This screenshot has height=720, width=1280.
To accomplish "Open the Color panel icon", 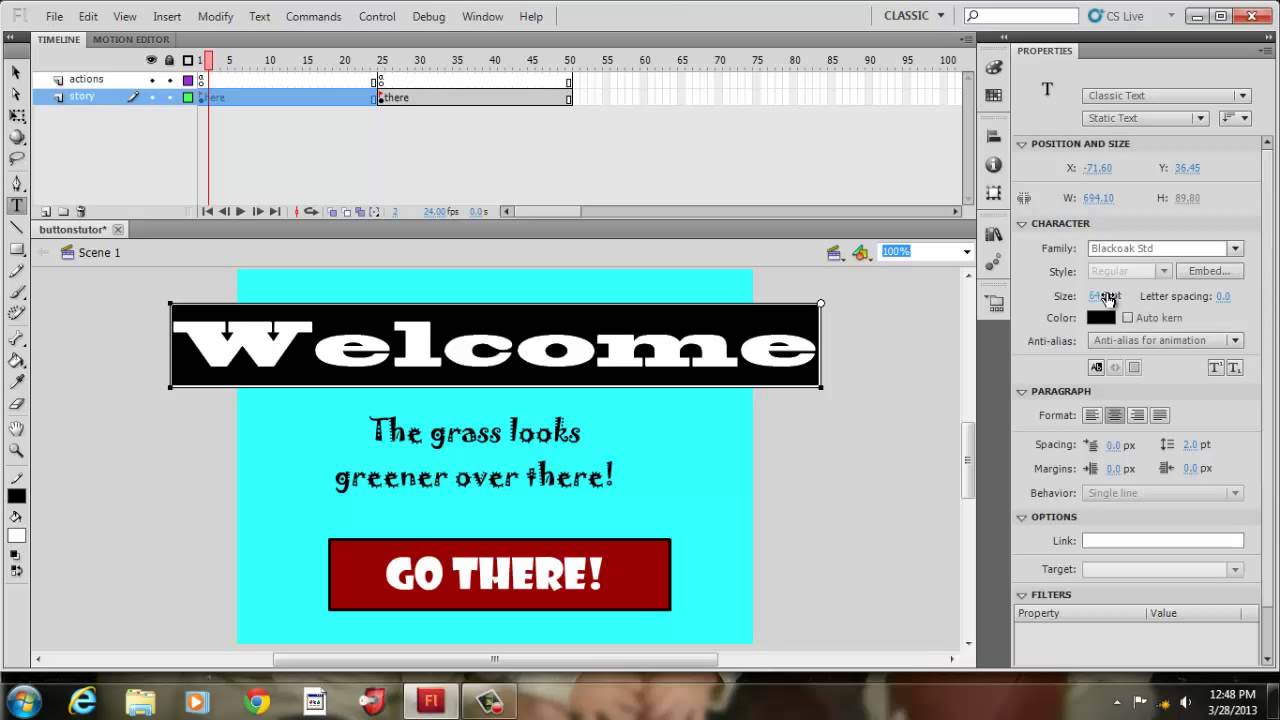I will click(x=993, y=68).
